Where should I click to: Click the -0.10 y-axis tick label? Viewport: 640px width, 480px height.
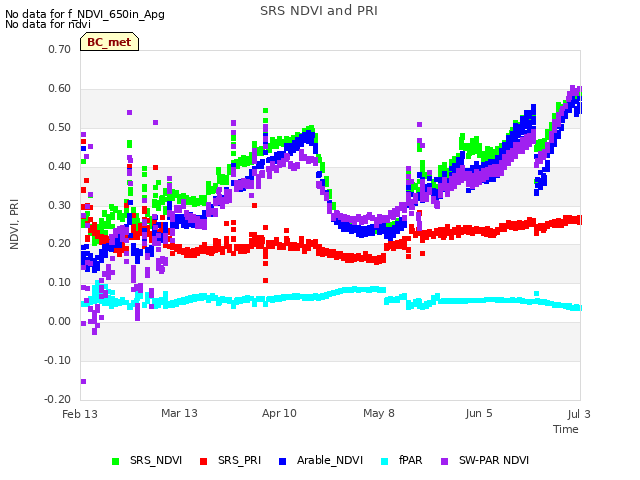pos(57,360)
